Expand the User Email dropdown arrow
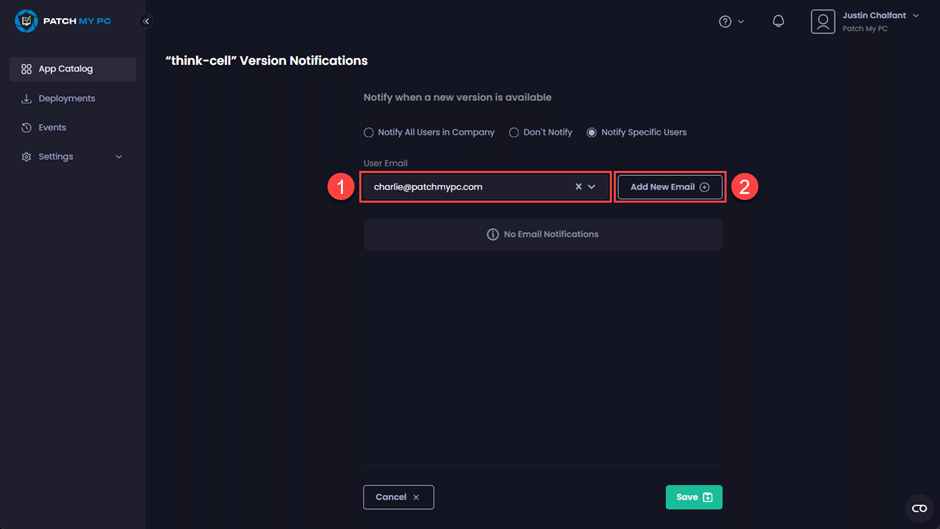This screenshot has width=940, height=529. [x=592, y=187]
